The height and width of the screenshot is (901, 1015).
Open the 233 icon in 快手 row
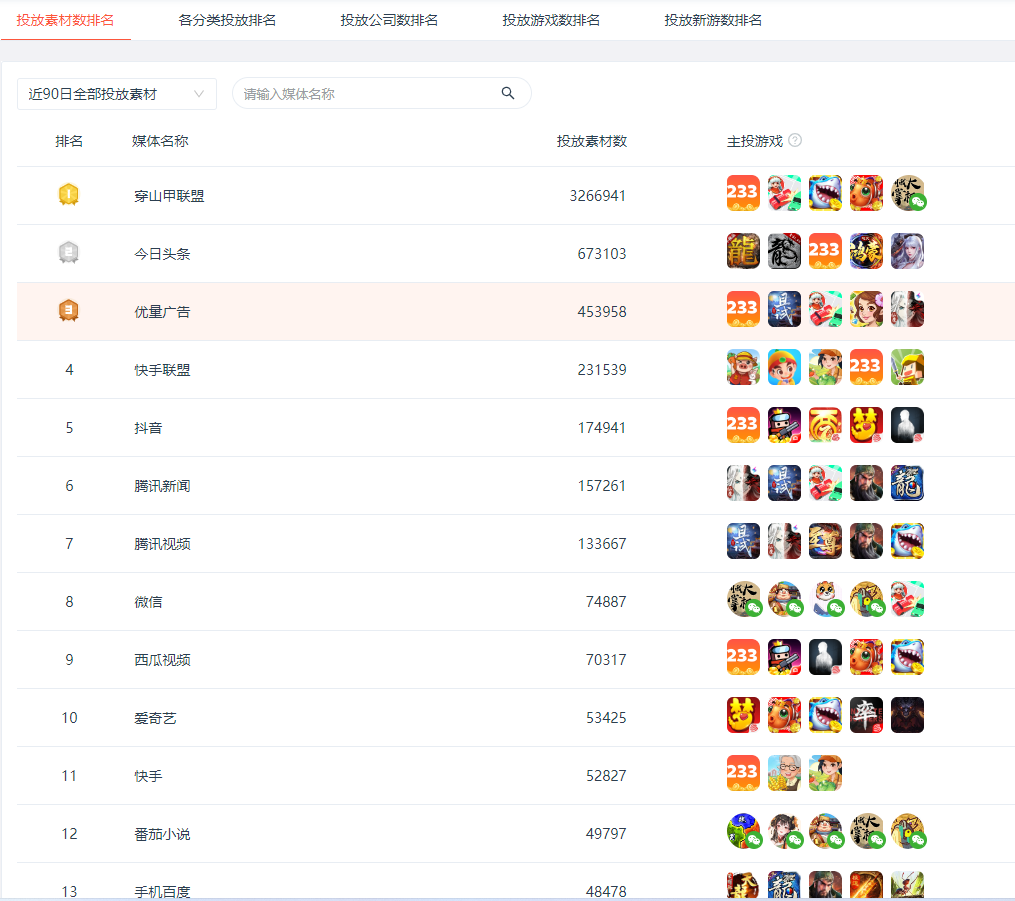pos(743,773)
